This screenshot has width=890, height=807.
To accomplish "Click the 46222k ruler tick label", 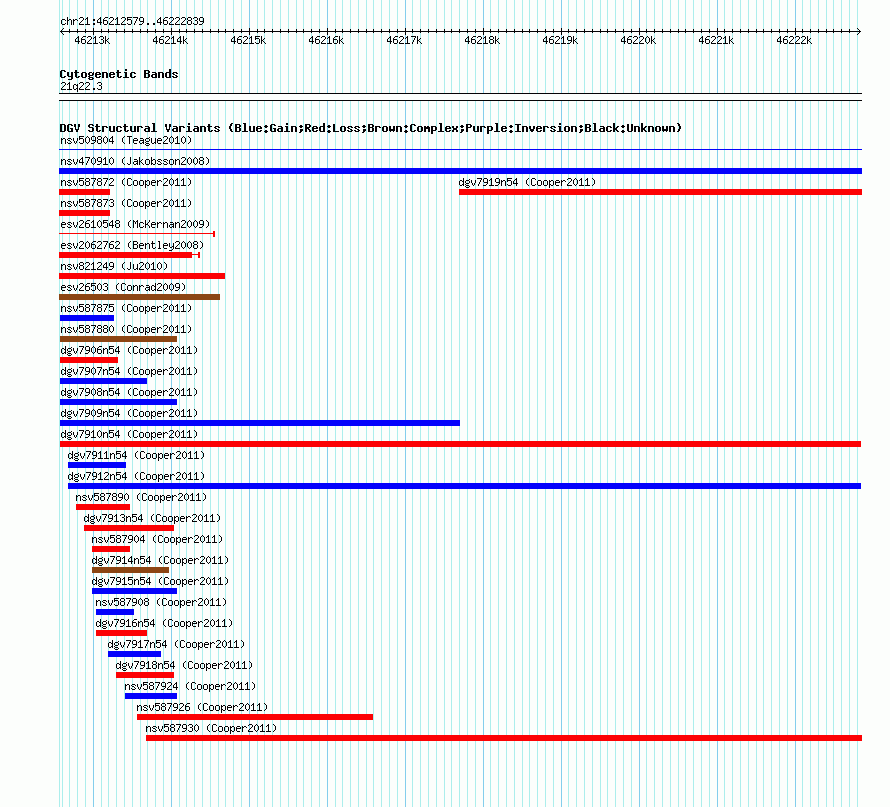I will click(x=794, y=40).
